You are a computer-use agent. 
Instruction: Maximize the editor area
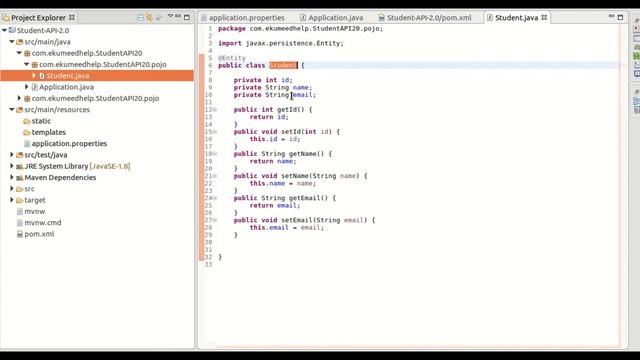click(x=620, y=17)
